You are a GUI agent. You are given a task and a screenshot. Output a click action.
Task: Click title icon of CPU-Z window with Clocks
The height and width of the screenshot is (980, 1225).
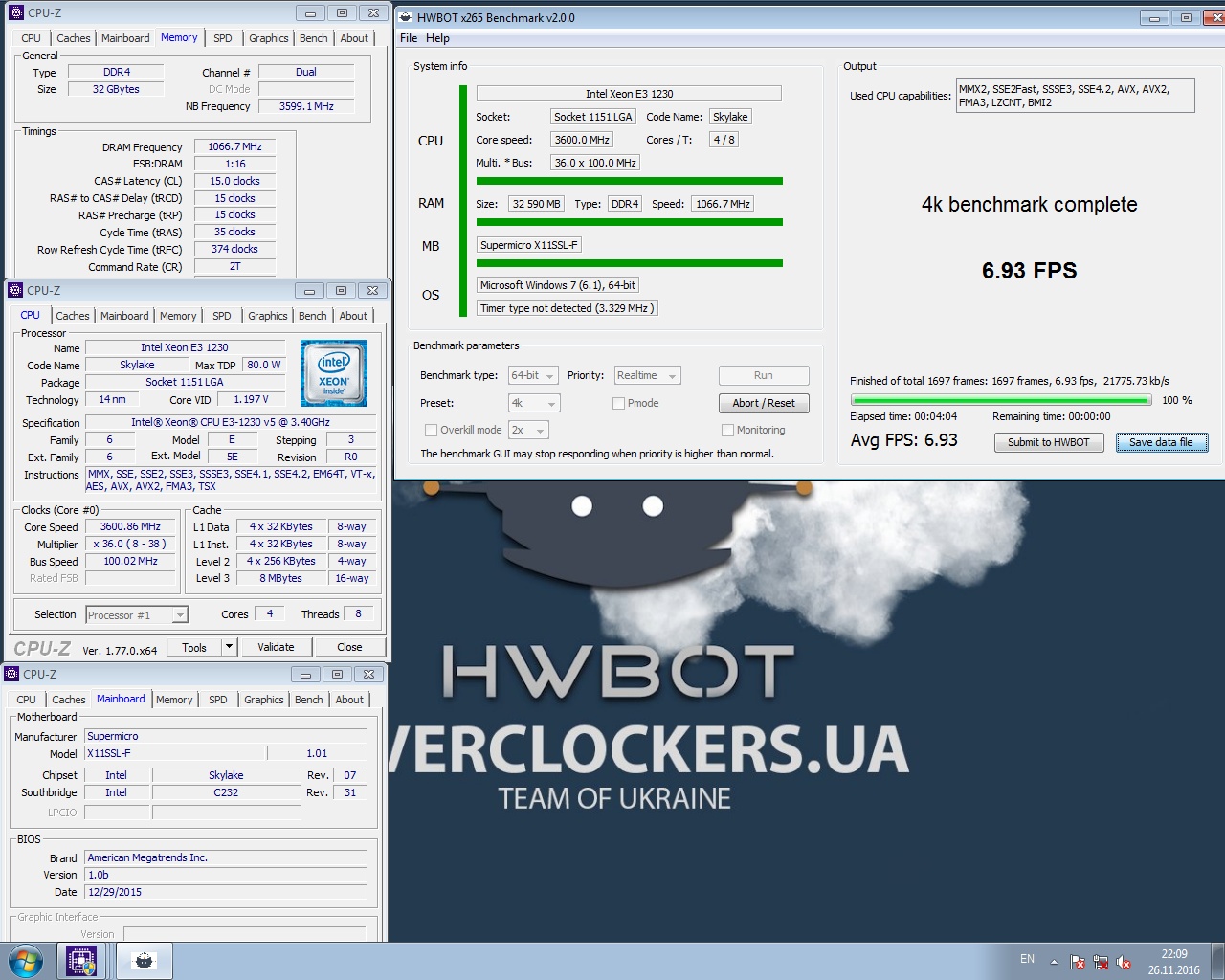(x=15, y=290)
